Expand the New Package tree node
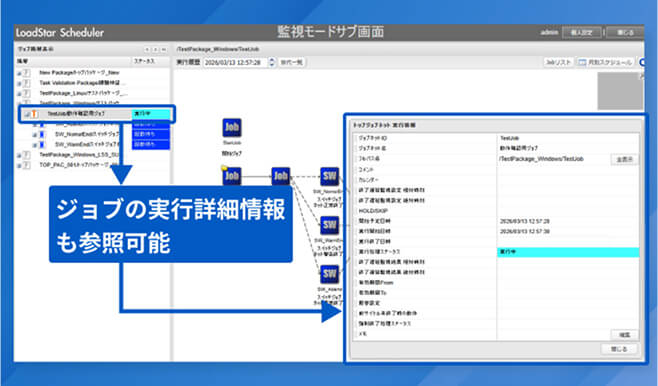658x386 pixels. coord(19,73)
